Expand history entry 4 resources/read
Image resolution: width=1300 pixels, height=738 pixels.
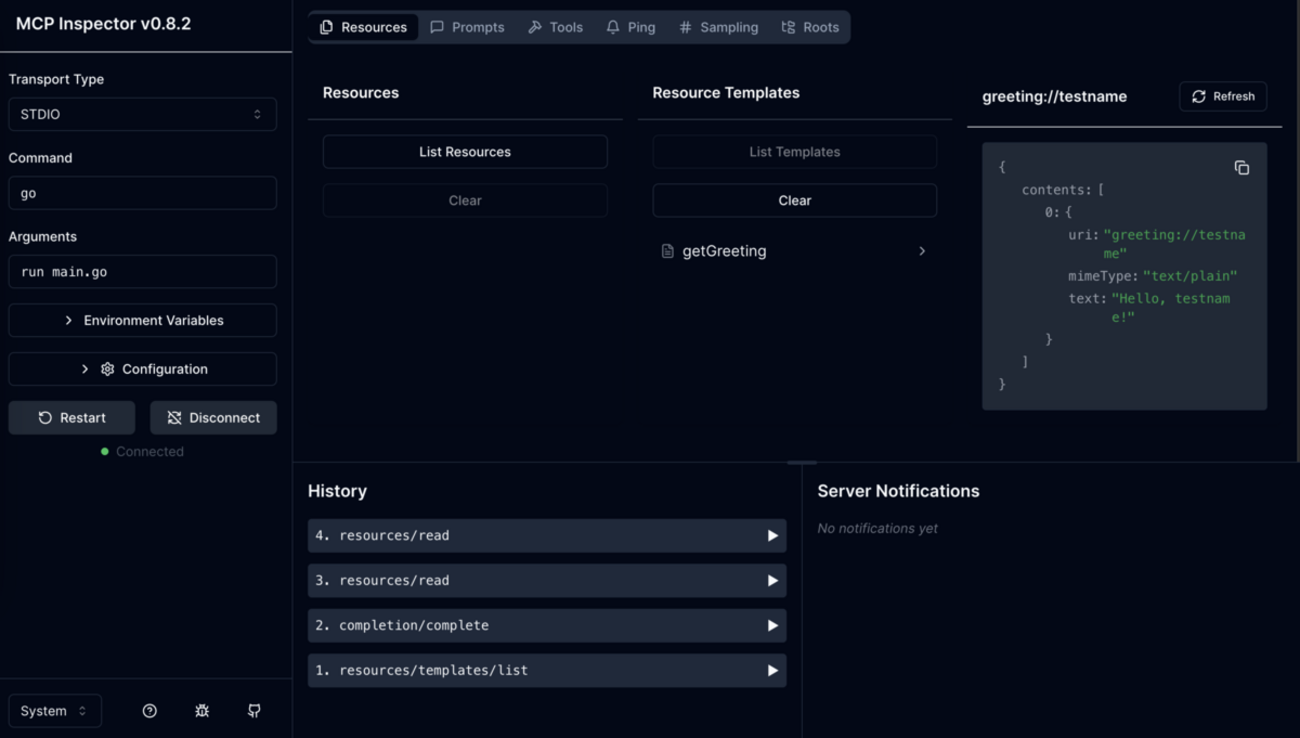point(547,536)
